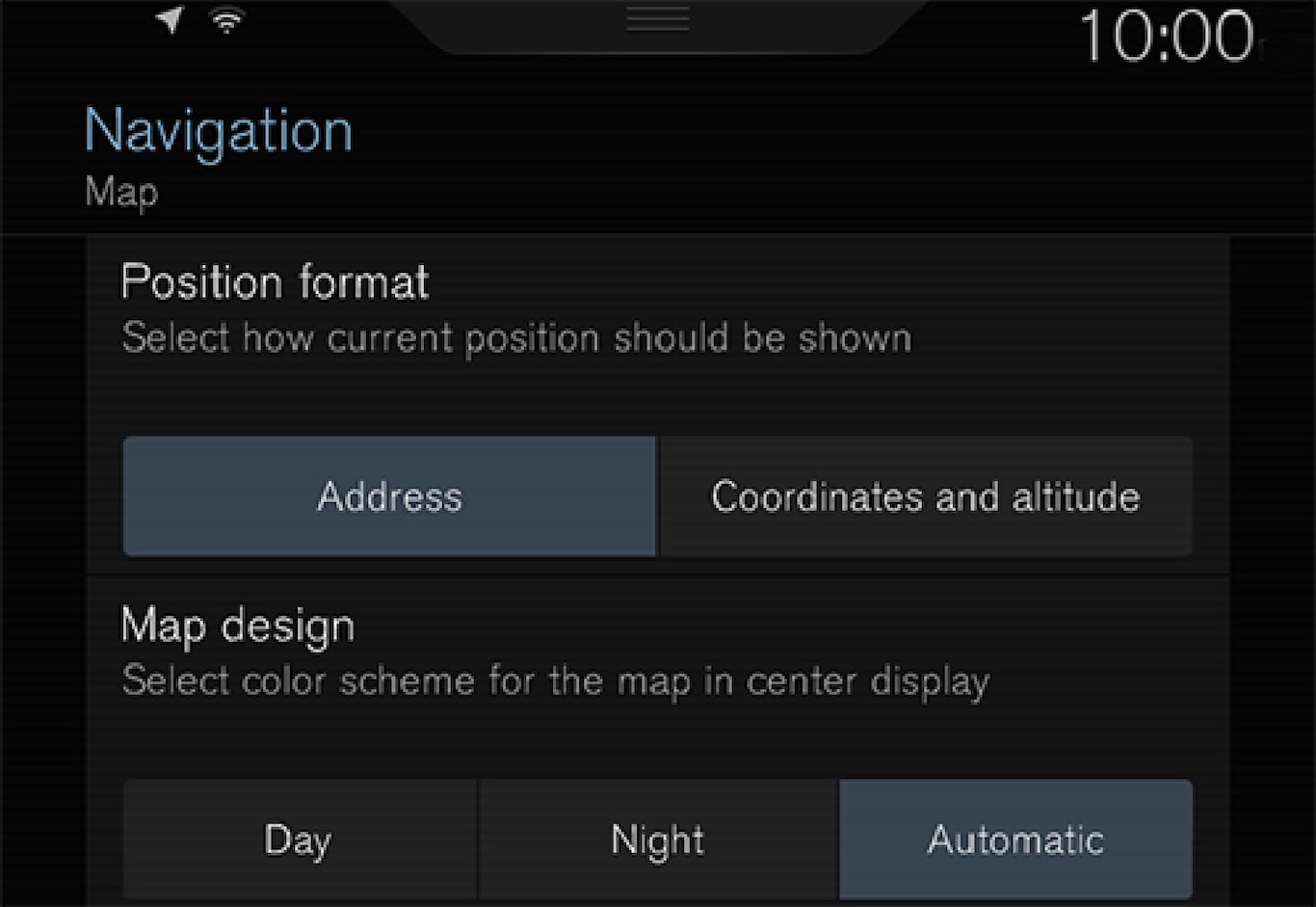Tap the Wi-Fi signal status icon

click(227, 20)
